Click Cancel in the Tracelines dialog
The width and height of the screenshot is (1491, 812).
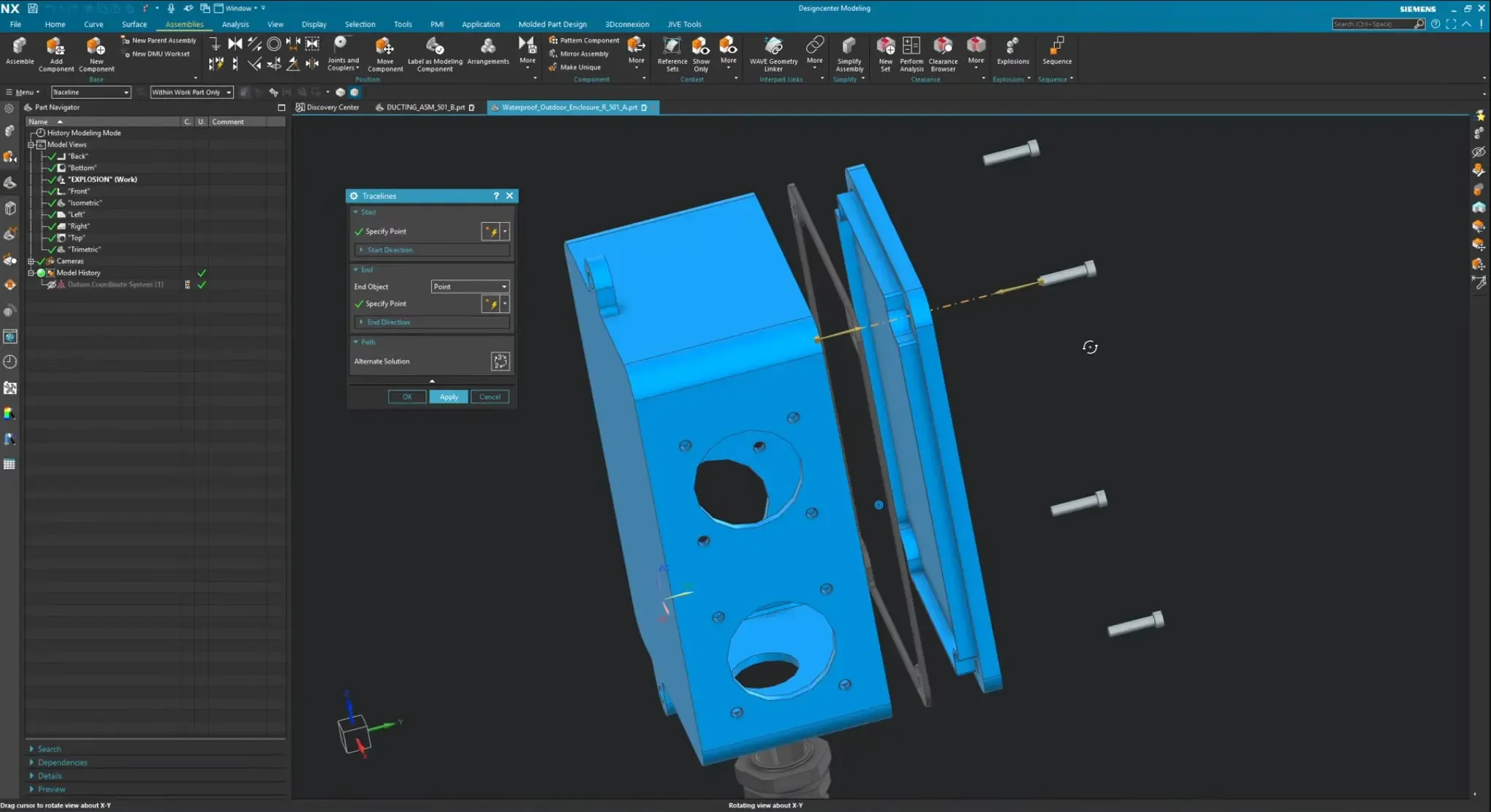pos(490,397)
